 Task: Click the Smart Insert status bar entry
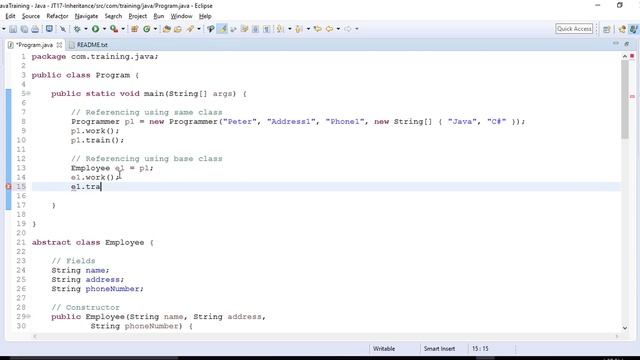[439, 349]
